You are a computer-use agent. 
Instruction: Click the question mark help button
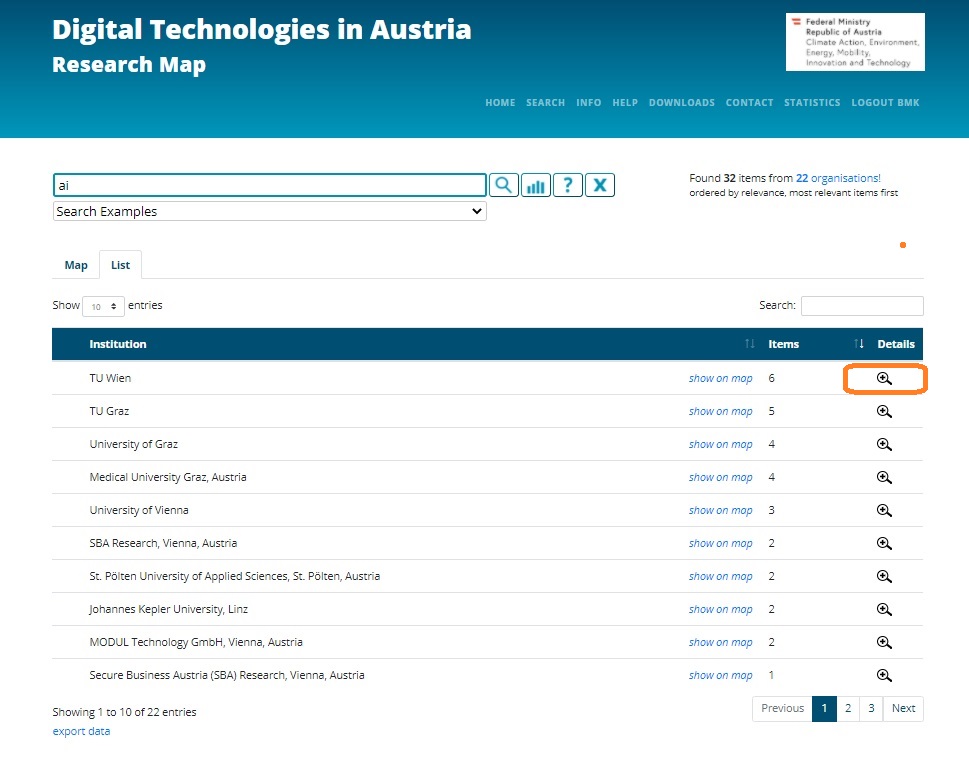[568, 185]
